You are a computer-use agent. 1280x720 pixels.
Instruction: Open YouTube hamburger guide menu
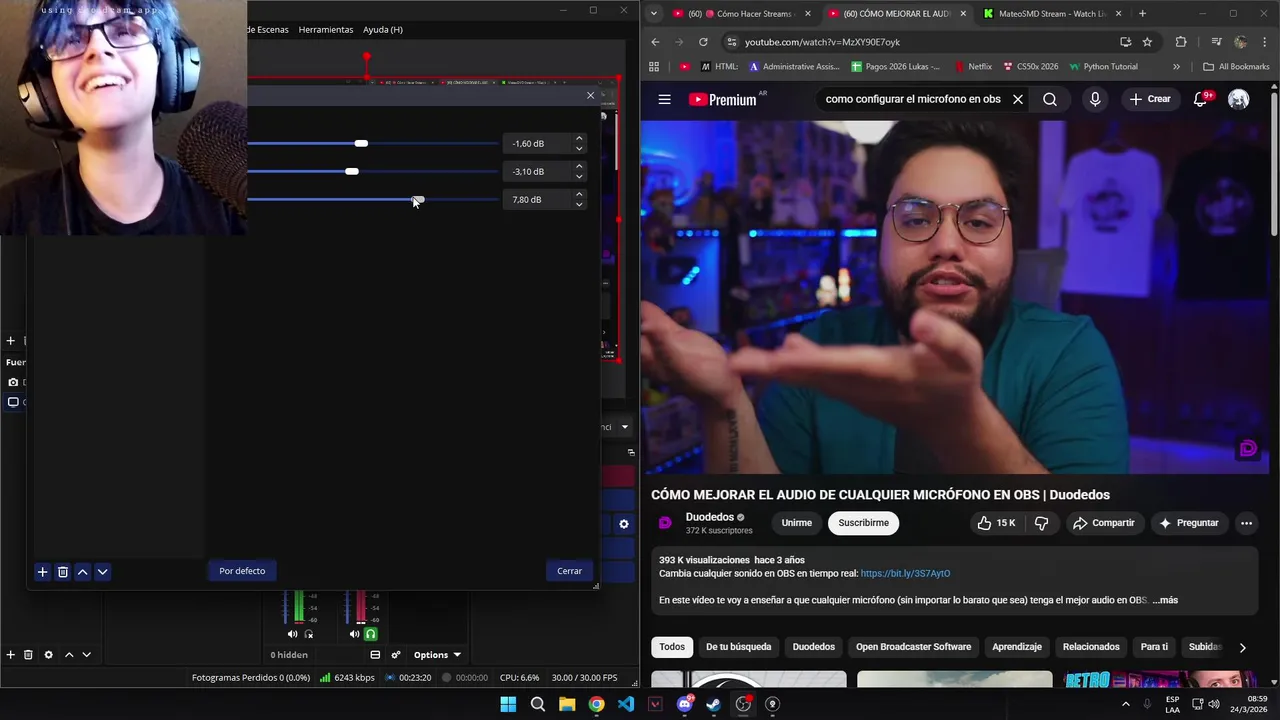(x=664, y=99)
